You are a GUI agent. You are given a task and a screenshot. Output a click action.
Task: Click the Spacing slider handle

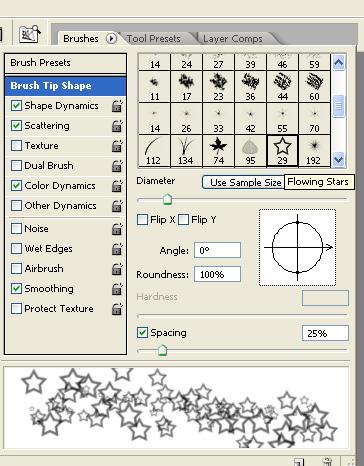(x=162, y=350)
